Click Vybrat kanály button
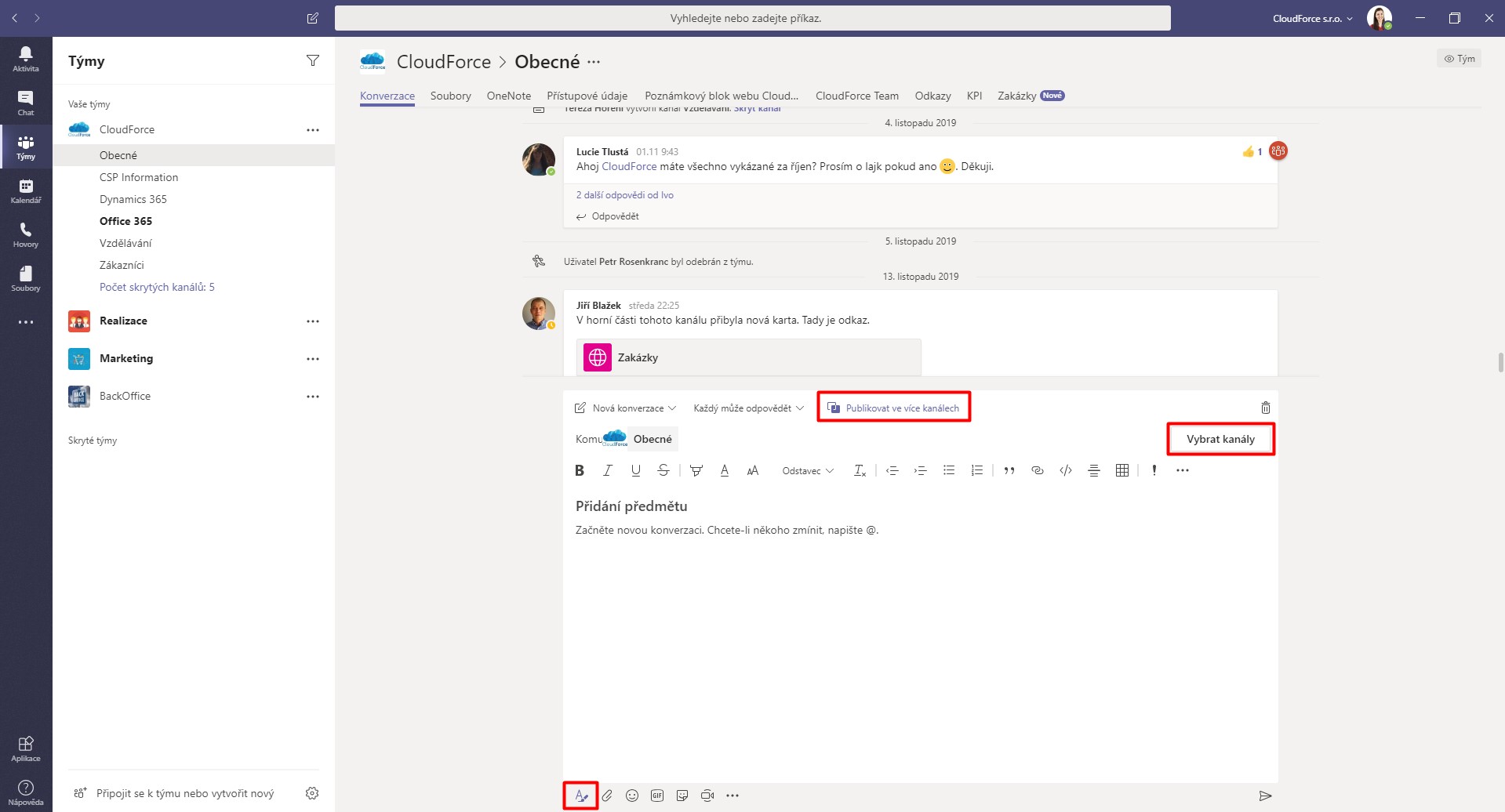The height and width of the screenshot is (812, 1505). [1220, 439]
